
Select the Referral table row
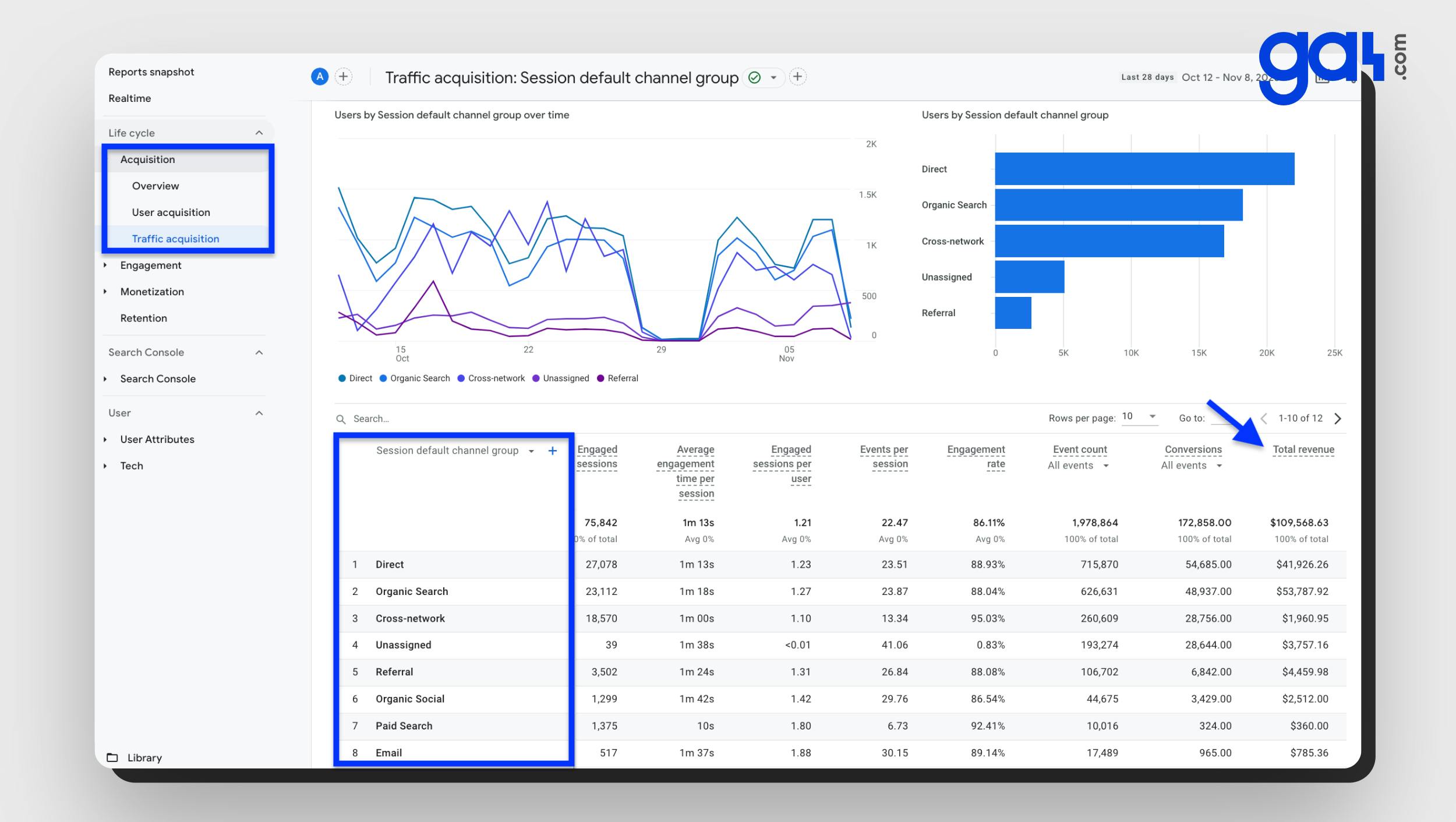tap(843, 672)
